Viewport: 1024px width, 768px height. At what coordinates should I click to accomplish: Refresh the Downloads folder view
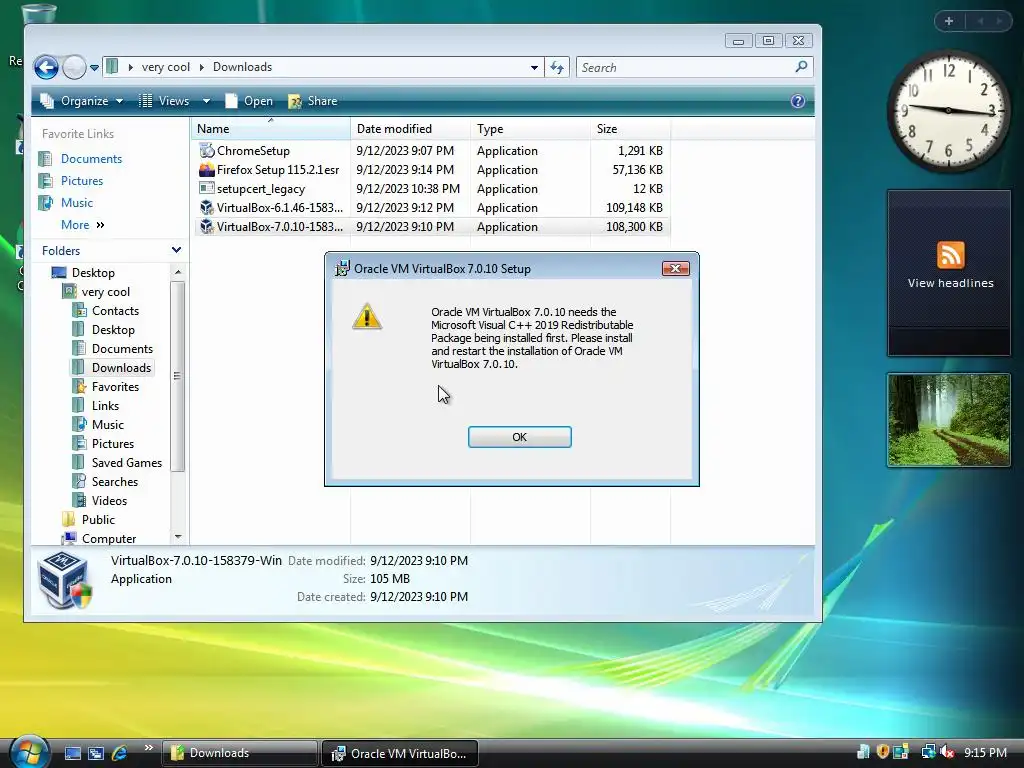point(557,67)
